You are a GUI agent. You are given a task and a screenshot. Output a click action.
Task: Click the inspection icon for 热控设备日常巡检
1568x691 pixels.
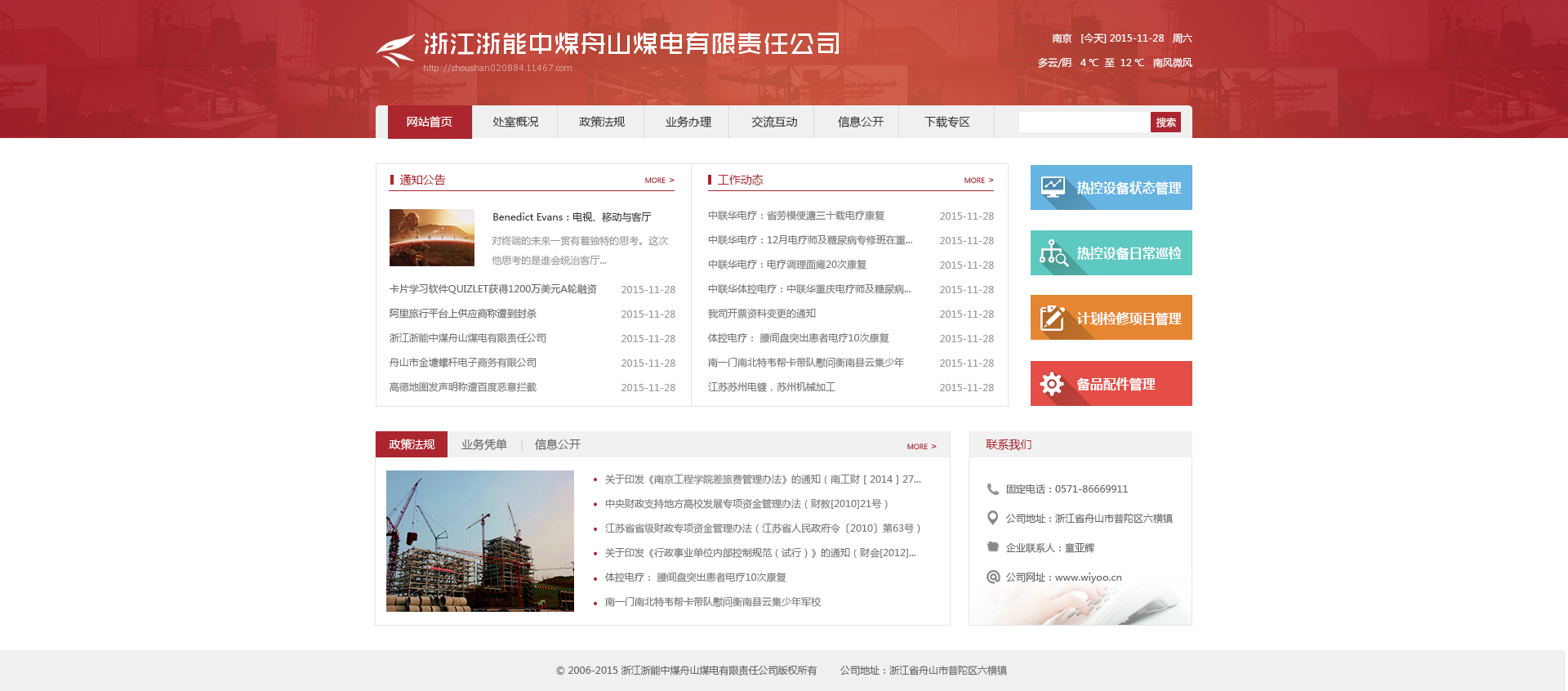[x=1053, y=253]
